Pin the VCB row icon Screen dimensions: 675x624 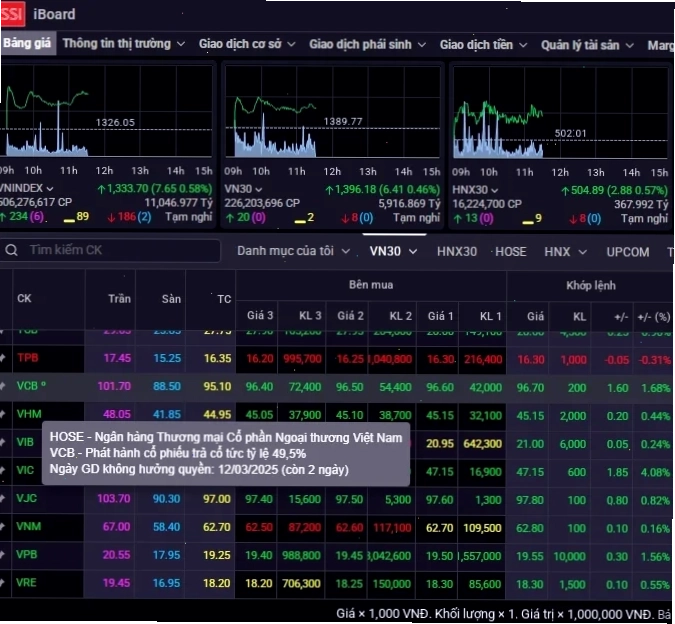(x=3, y=386)
